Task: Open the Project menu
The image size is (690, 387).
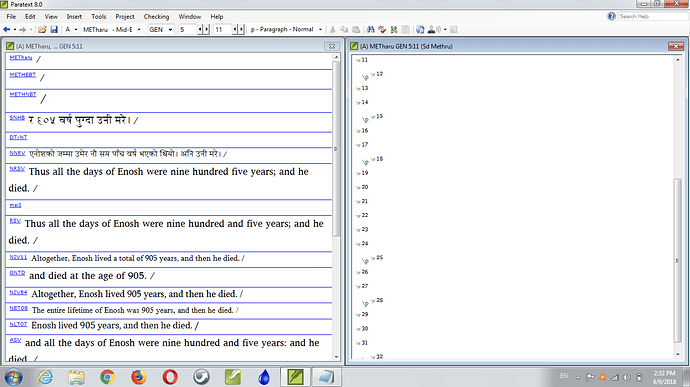Action: [125, 16]
